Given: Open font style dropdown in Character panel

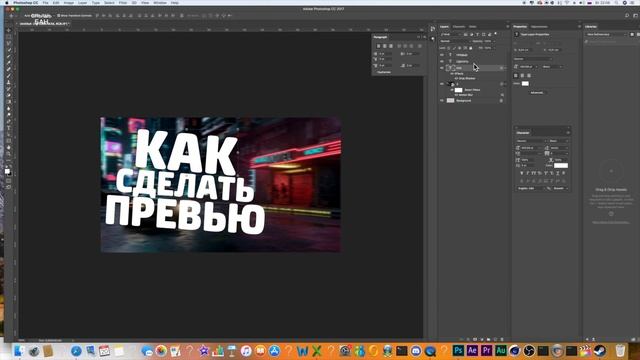Looking at the screenshot, I should point(559,141).
